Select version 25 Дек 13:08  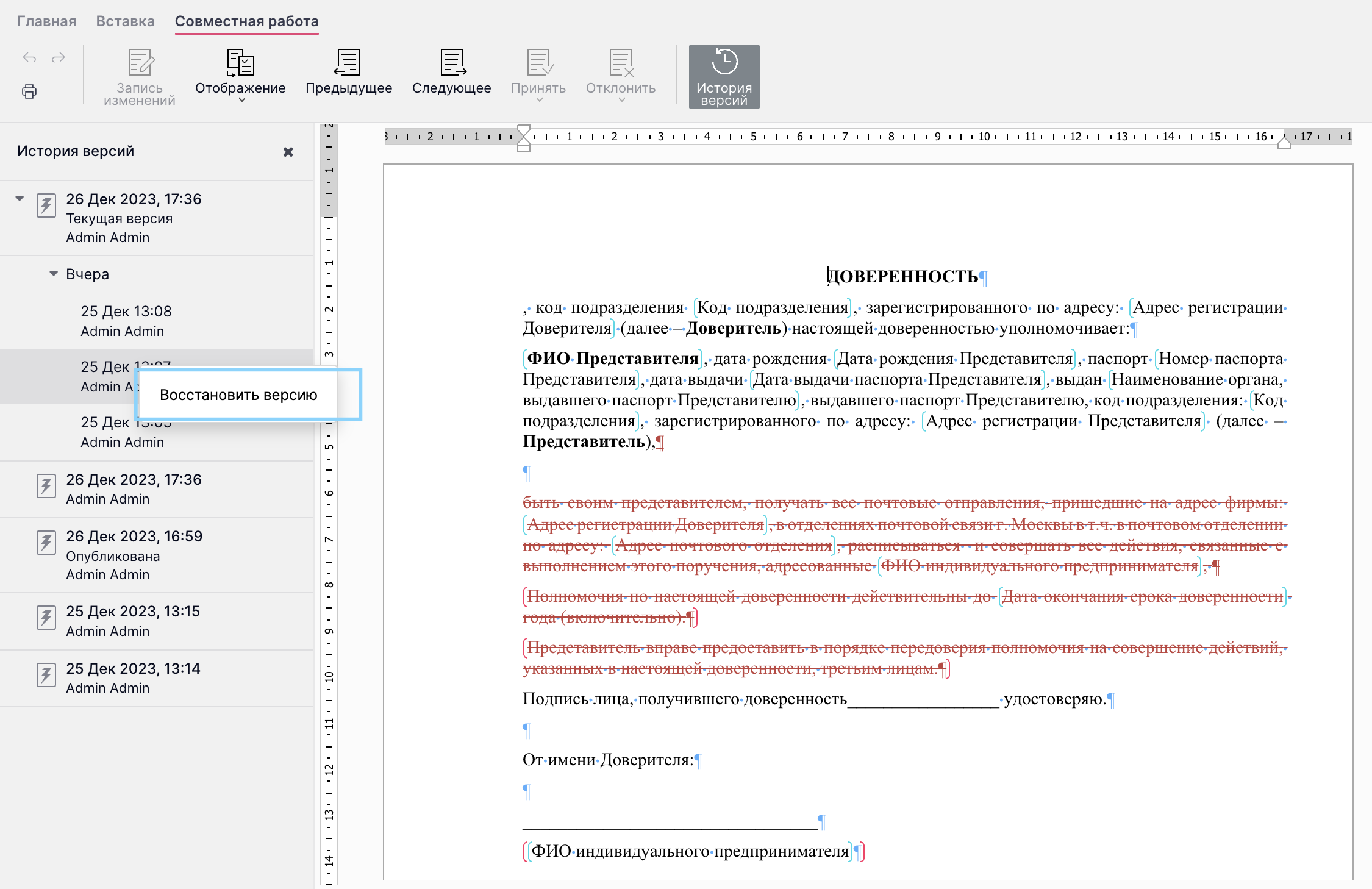click(157, 321)
